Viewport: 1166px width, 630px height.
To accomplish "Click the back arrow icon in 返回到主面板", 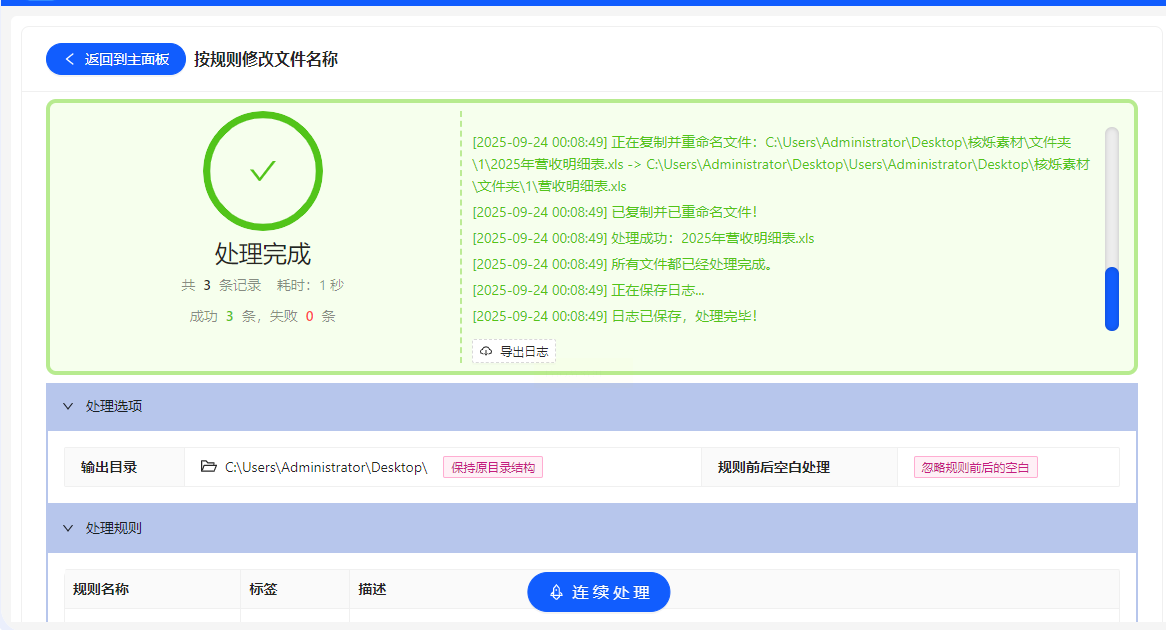I will coord(70,59).
